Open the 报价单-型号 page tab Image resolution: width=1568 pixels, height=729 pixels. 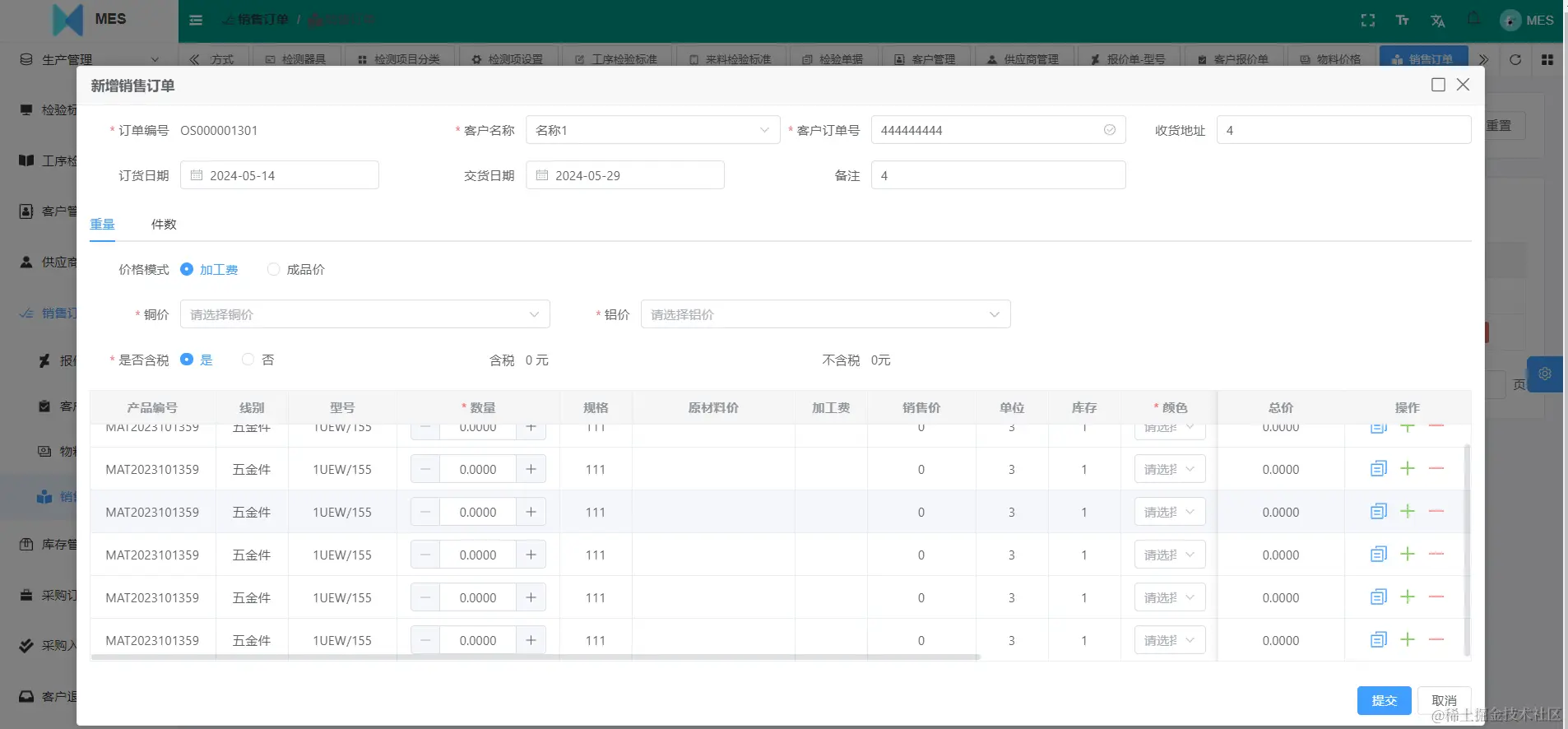click(x=1128, y=59)
